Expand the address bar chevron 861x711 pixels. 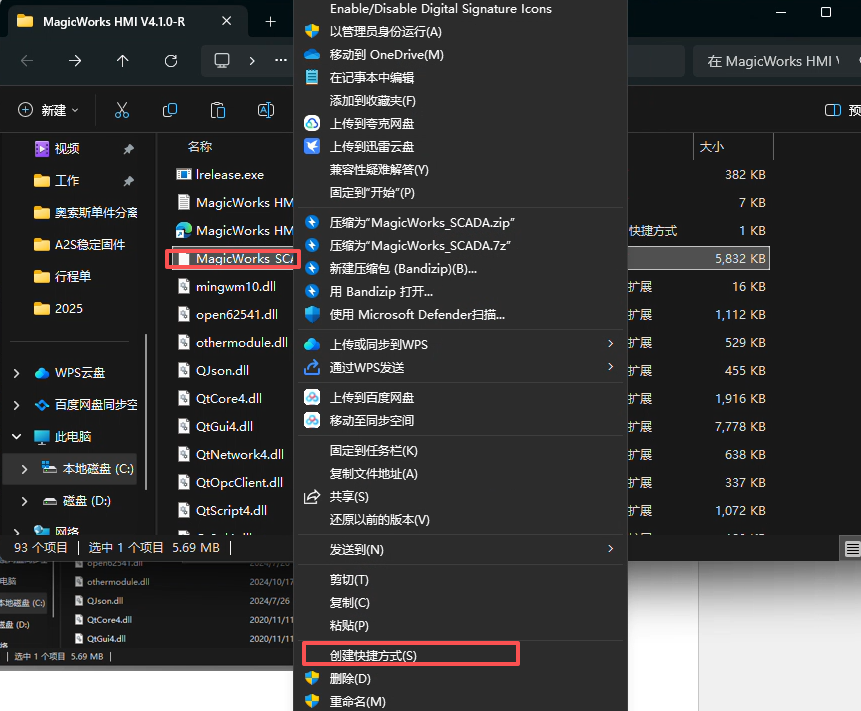click(x=252, y=60)
